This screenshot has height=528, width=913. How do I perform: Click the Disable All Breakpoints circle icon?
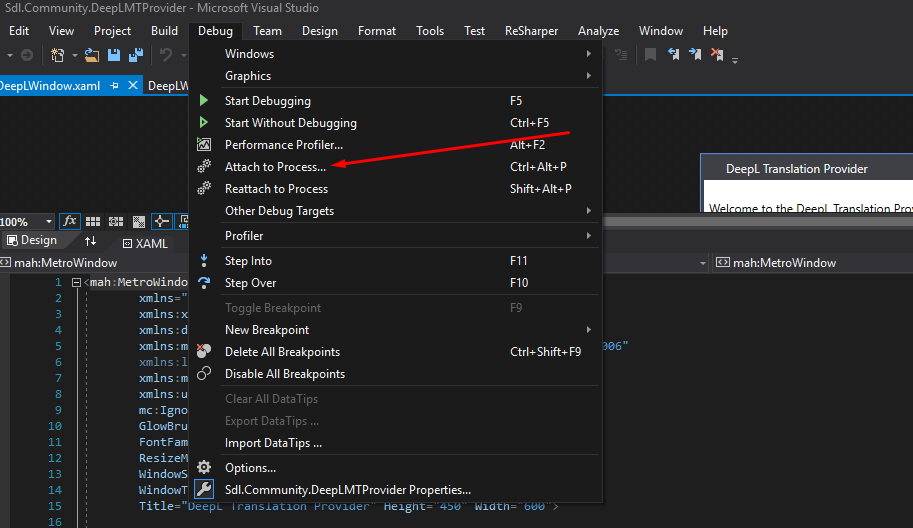click(x=204, y=373)
